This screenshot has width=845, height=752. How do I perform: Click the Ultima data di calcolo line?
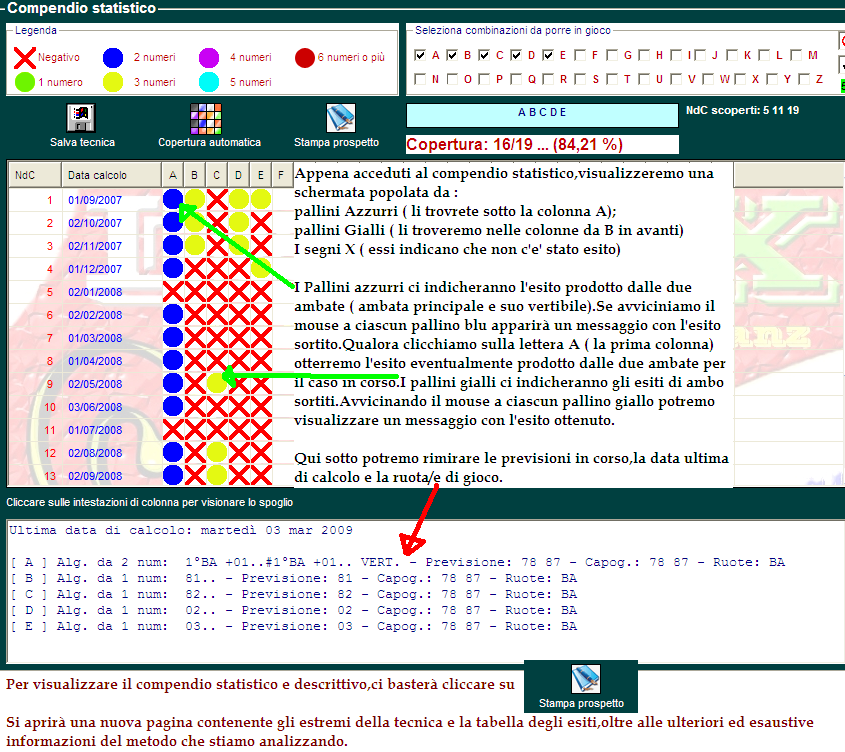(x=181, y=530)
